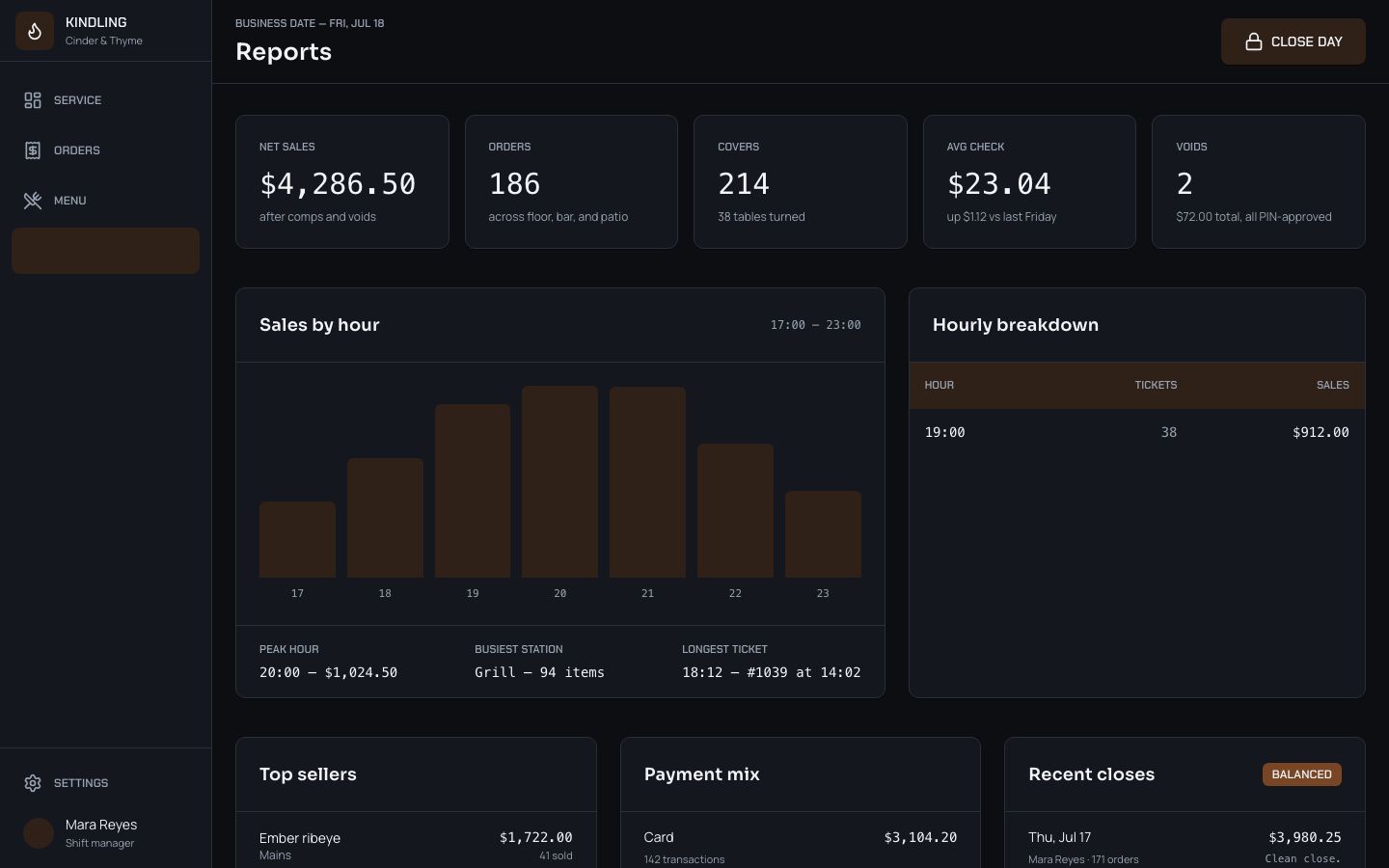This screenshot has height=868, width=1389.
Task: Click the lock icon on Close Day
Action: click(1254, 41)
